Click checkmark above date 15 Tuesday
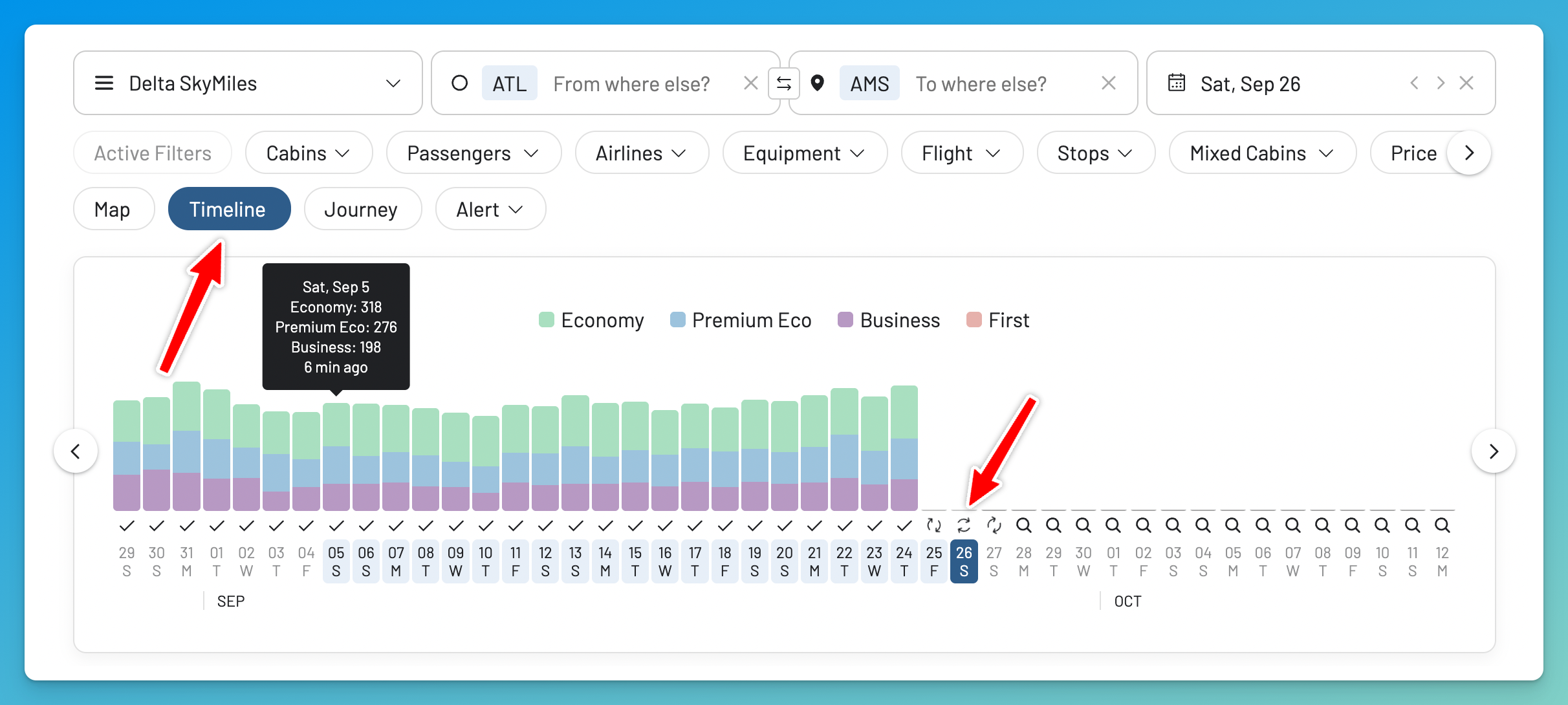Image resolution: width=1568 pixels, height=705 pixels. point(635,525)
